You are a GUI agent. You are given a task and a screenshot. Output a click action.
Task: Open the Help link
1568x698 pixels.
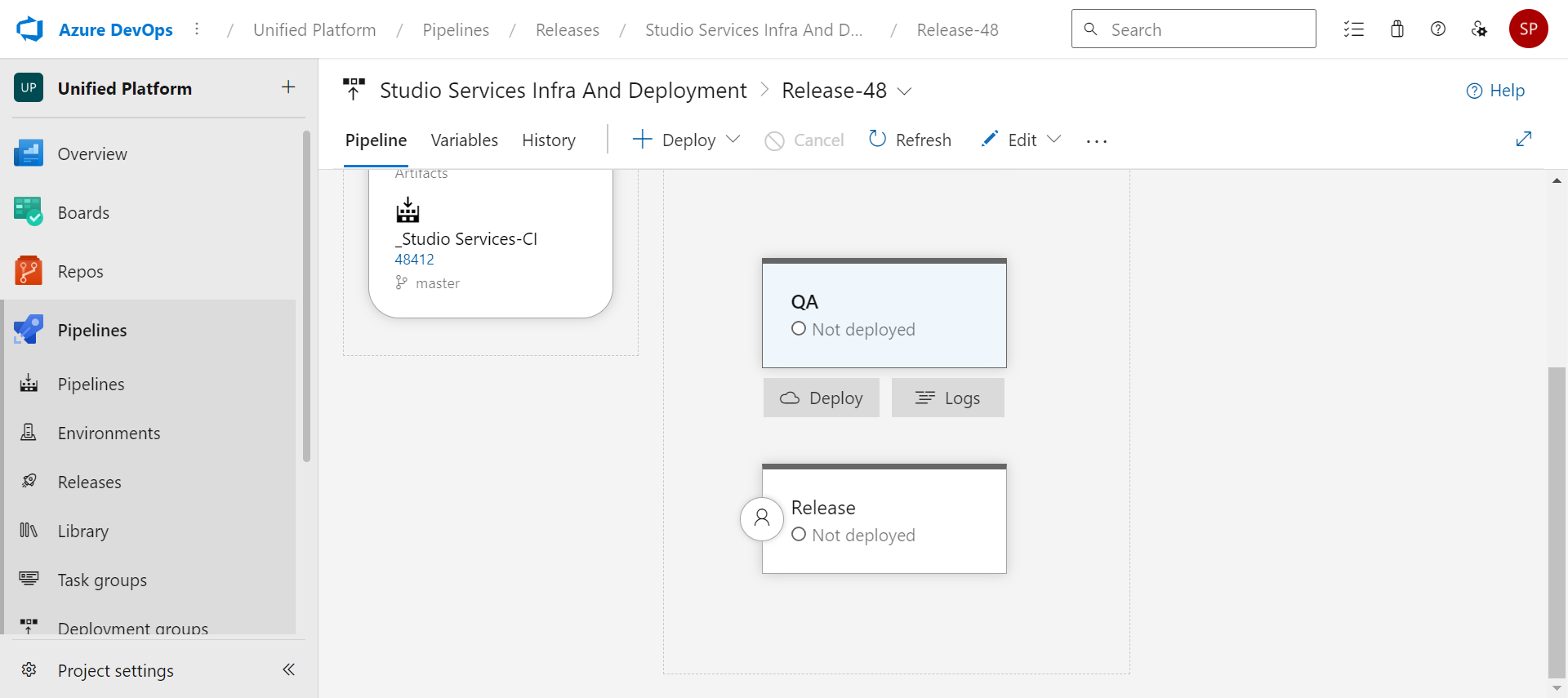[x=1495, y=91]
